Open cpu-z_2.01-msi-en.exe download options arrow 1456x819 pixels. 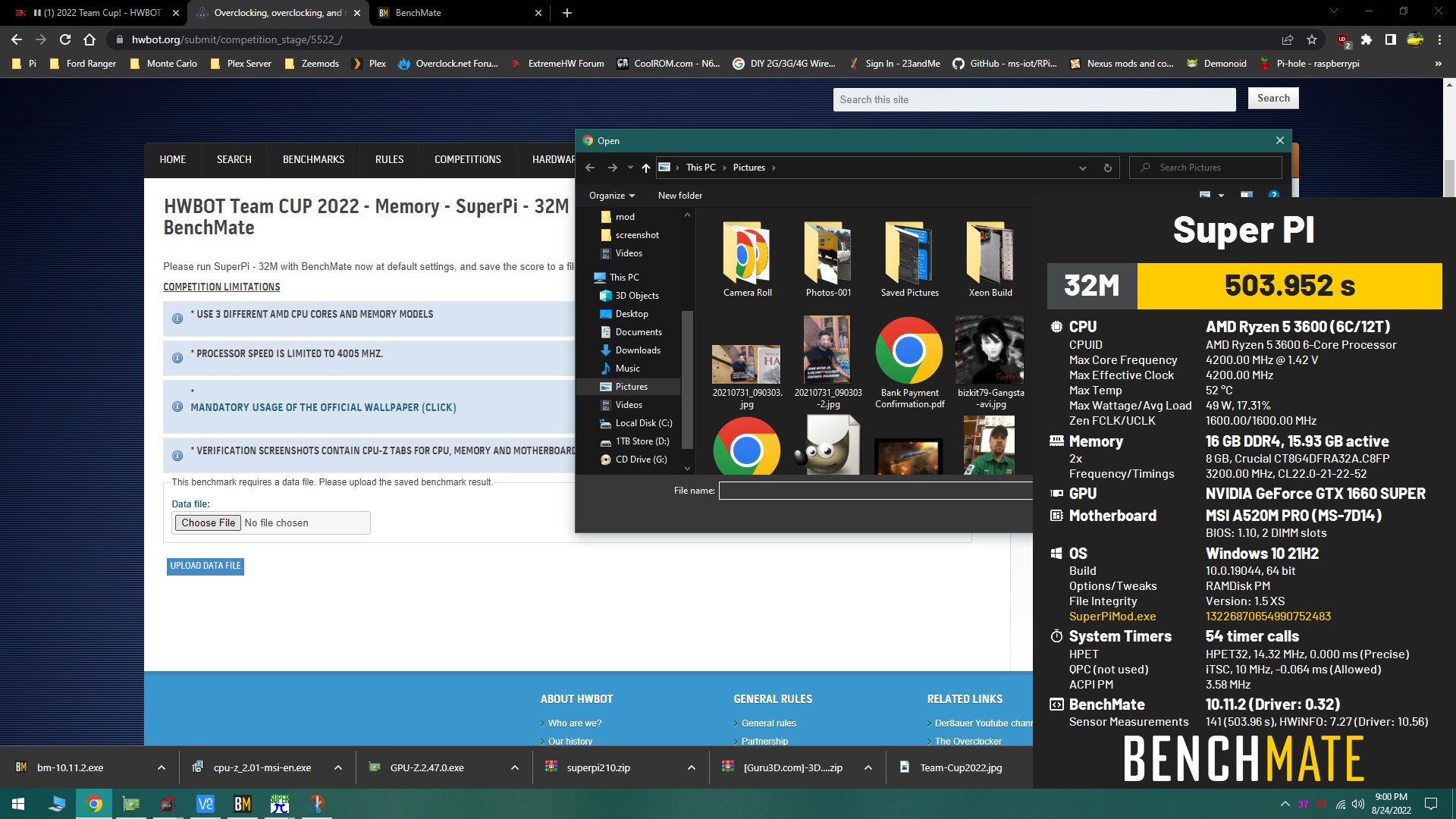338,768
